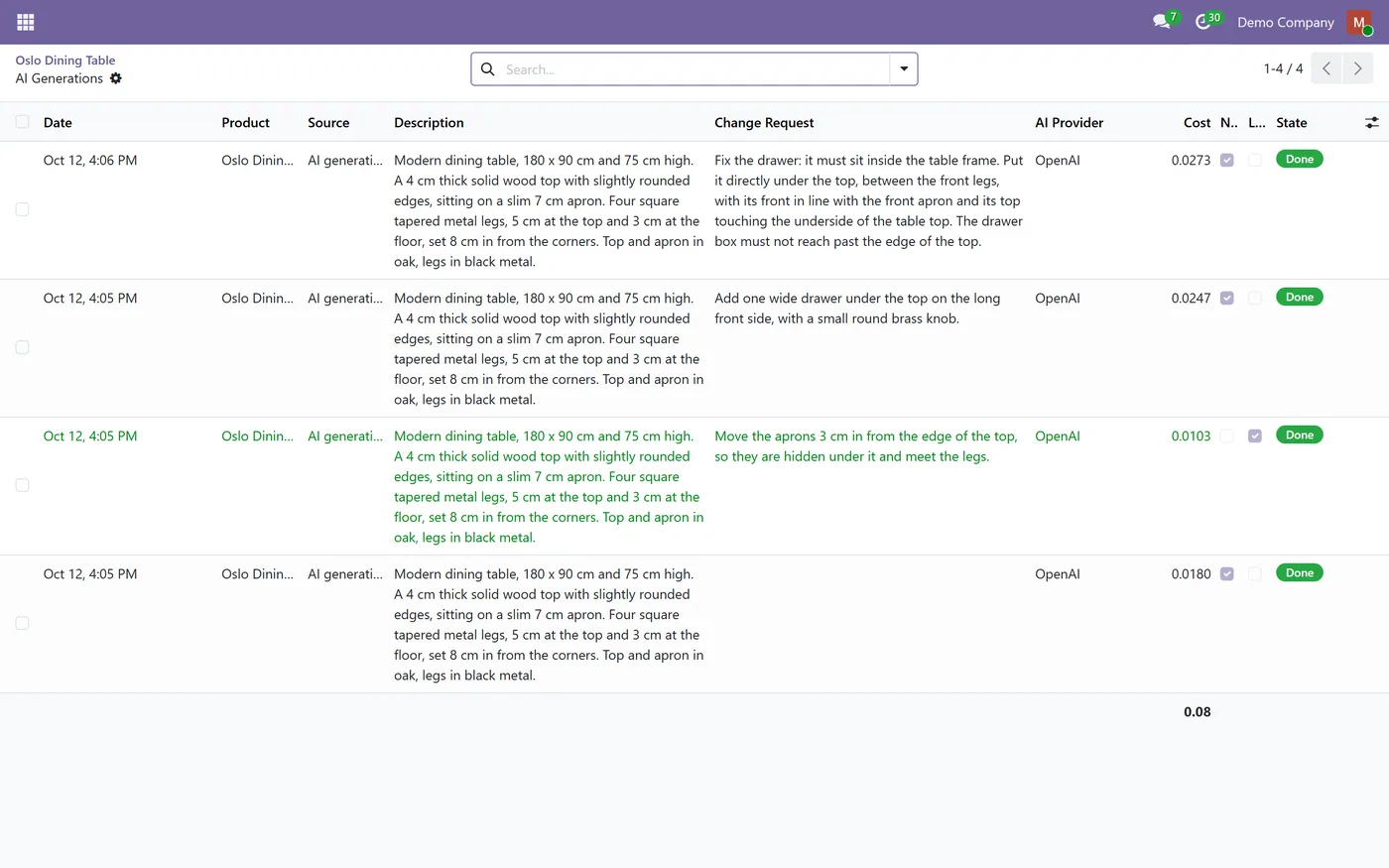Select the row checkbox for cost 0.0247
Screen dimensions: 1389x868
(22, 347)
